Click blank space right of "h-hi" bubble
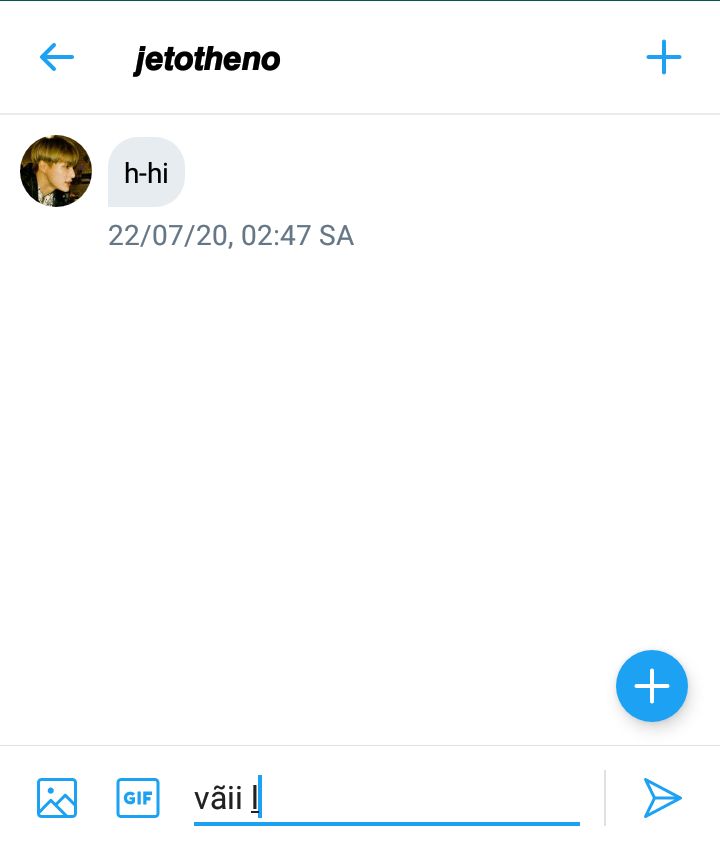The width and height of the screenshot is (720, 849). (449, 172)
